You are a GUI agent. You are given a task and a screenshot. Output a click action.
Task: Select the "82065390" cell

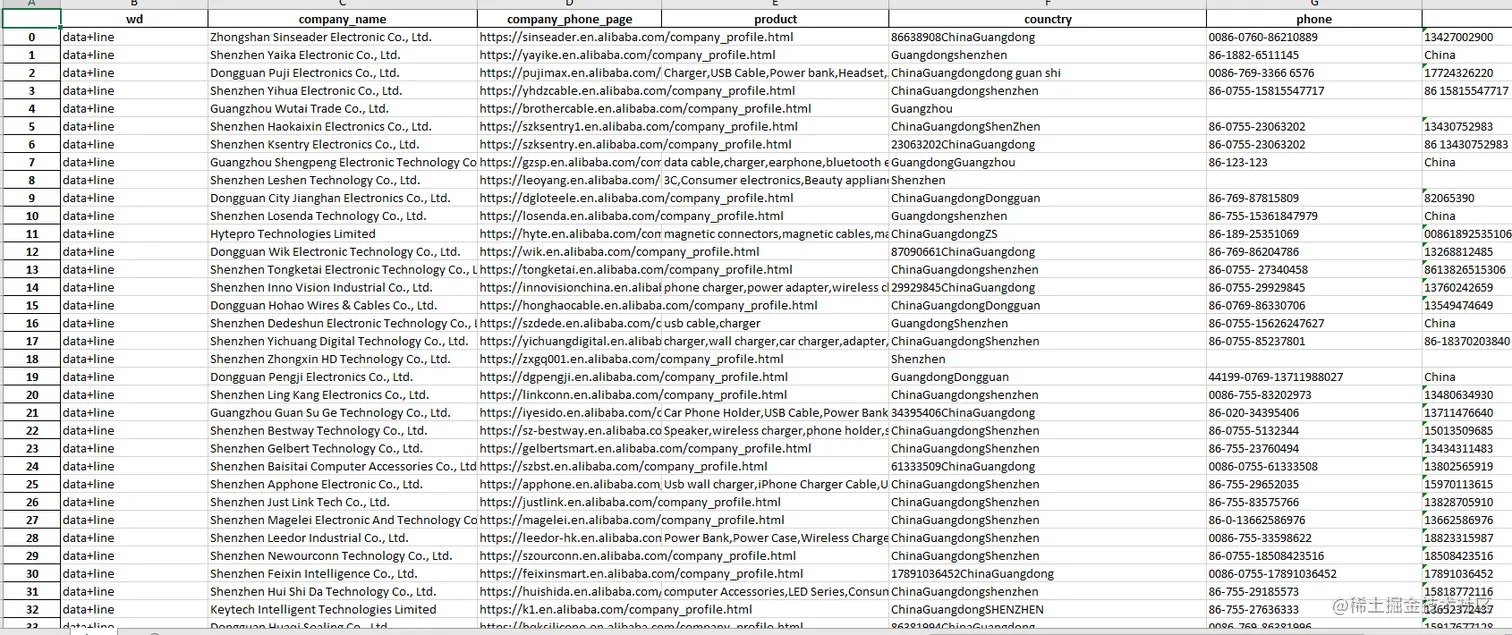1466,198
